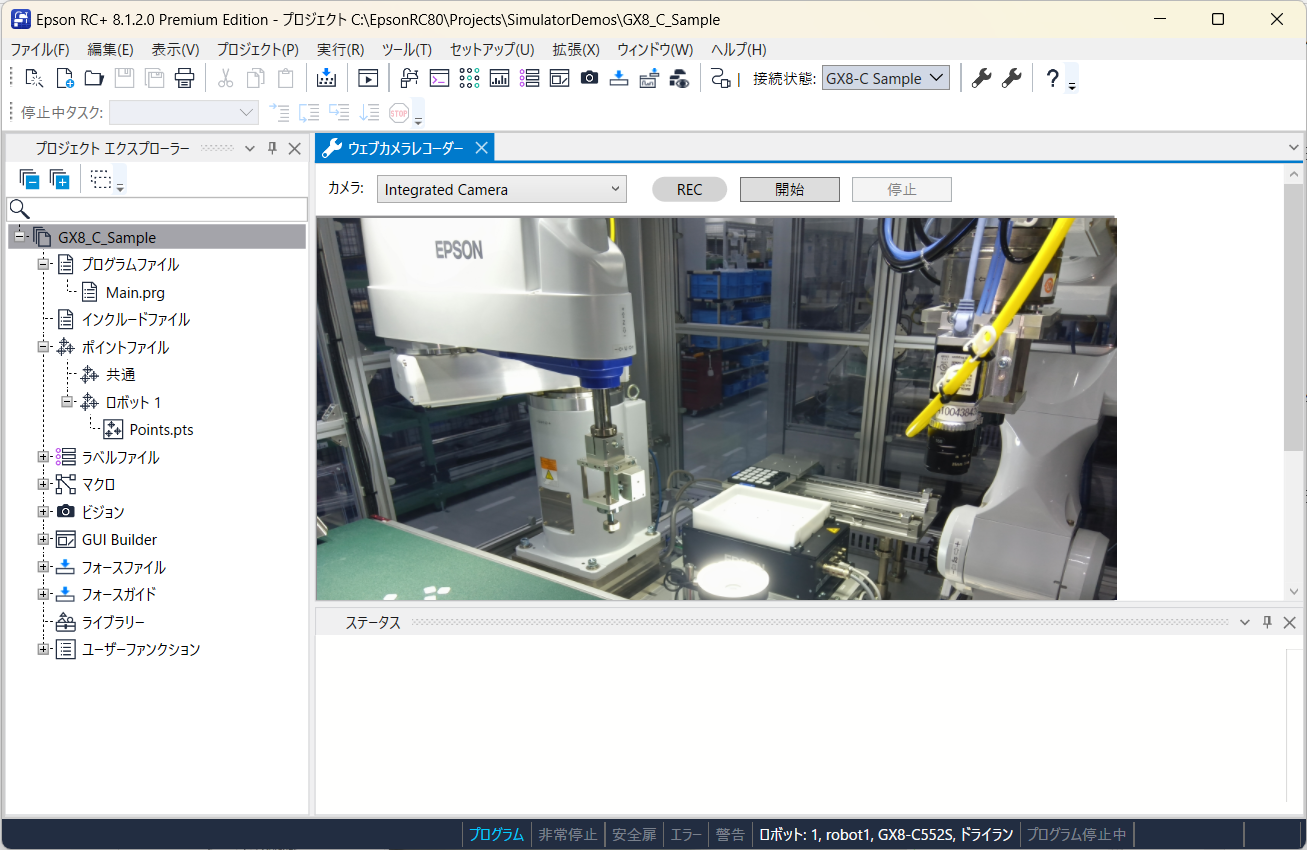
Task: Open the I/O monitor grid icon
Action: tap(469, 78)
